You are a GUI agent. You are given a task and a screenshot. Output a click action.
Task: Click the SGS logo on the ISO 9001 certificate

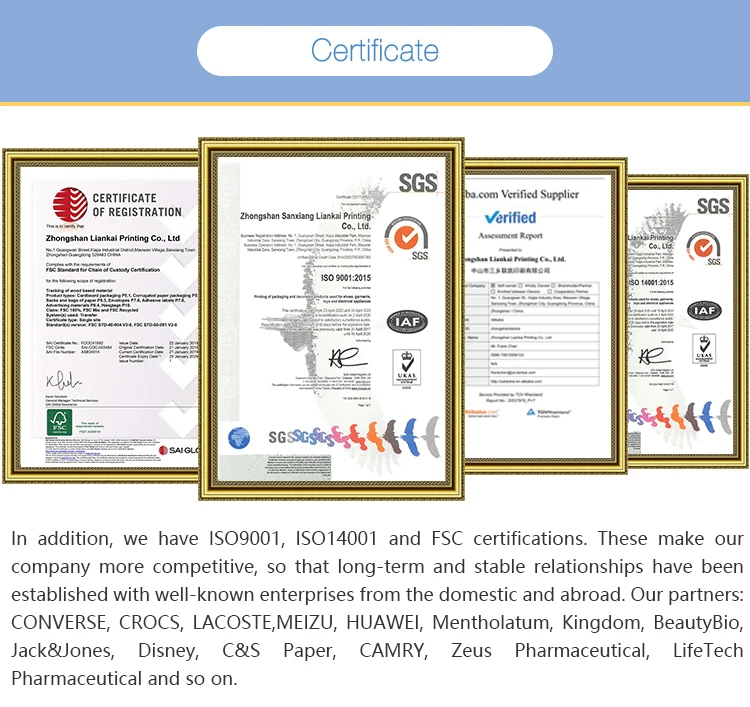418,183
